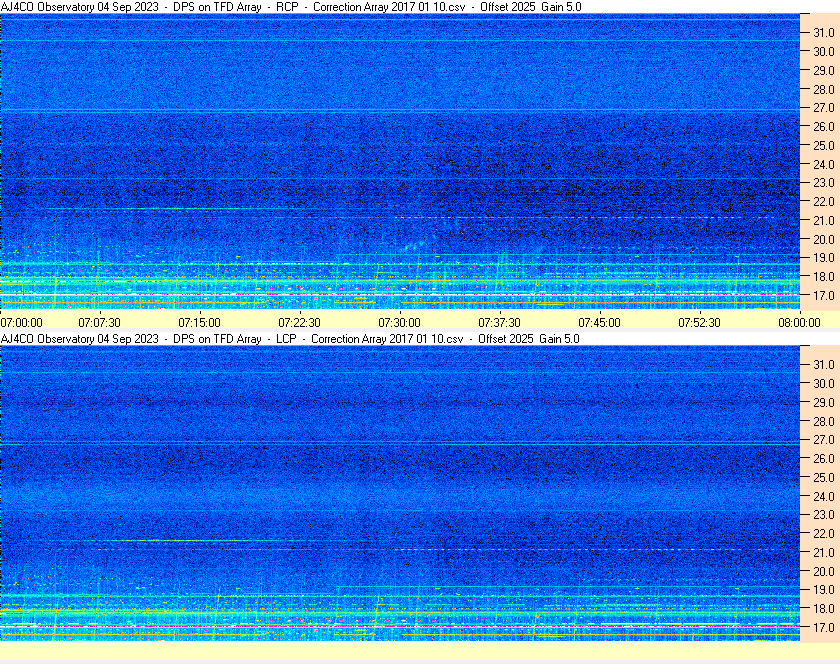Click the RCP spectrogram title text

point(291,7)
